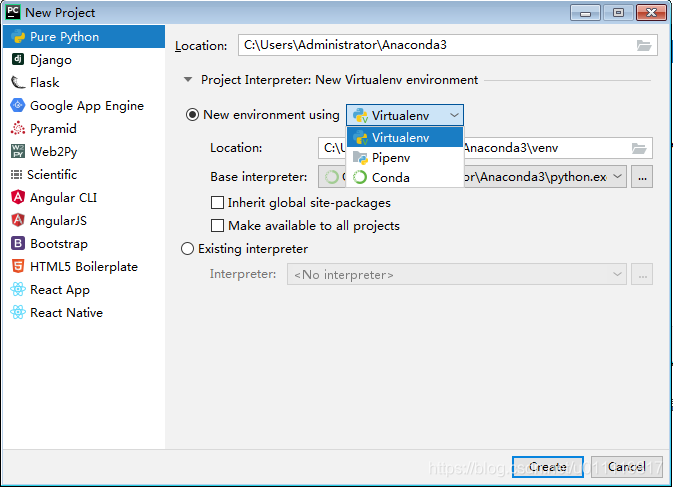This screenshot has height=487, width=673.
Task: Open the Base interpreter dropdown arrow
Action: point(617,176)
